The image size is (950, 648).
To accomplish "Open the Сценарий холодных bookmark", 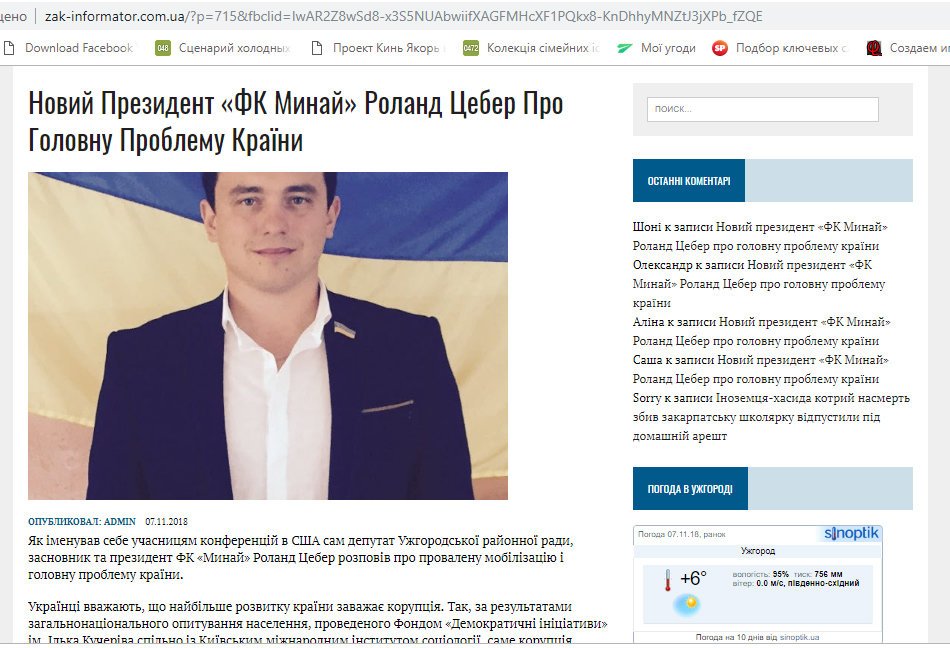I will click(x=224, y=48).
